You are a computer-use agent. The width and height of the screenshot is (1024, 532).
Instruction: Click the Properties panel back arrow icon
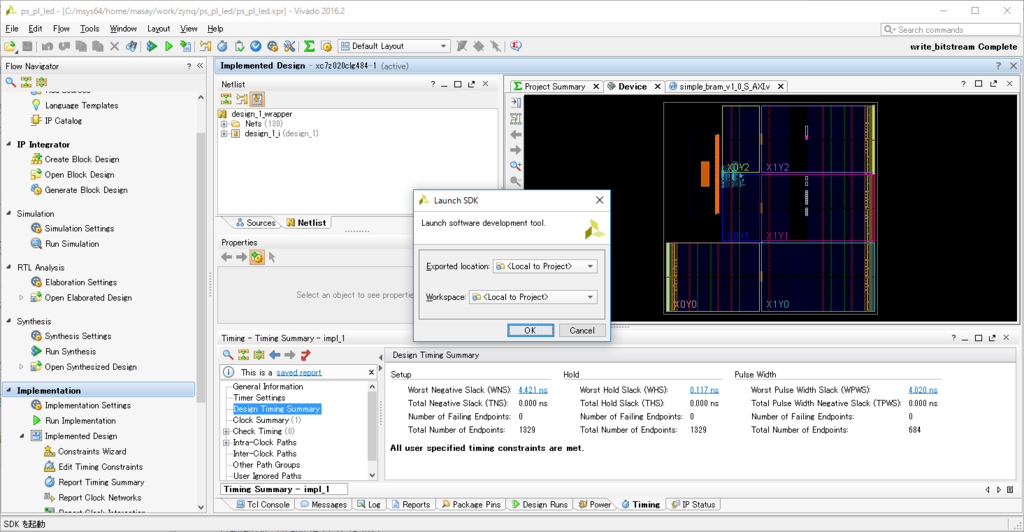click(227, 257)
